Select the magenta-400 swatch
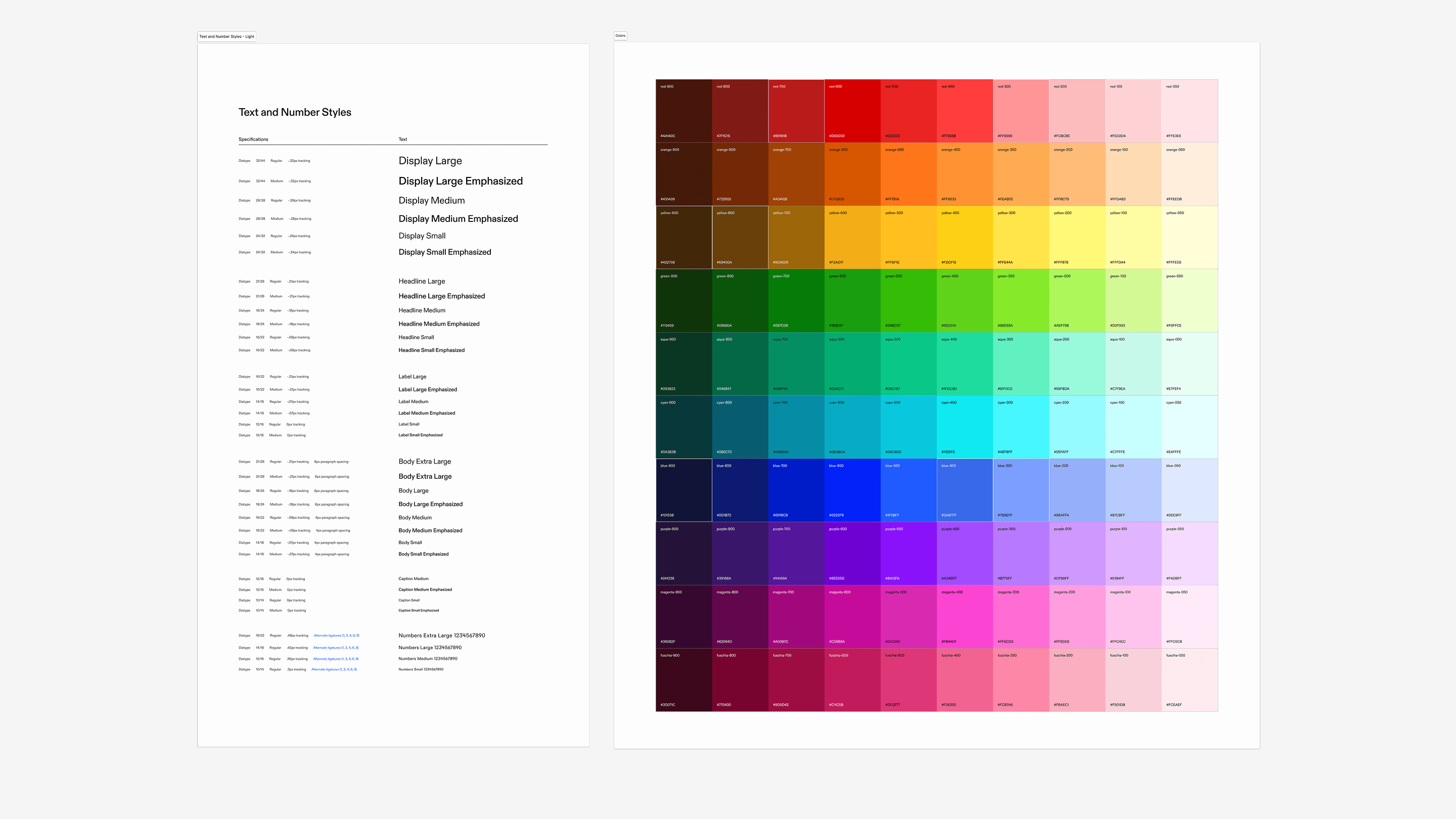1456x819 pixels. pos(964,617)
